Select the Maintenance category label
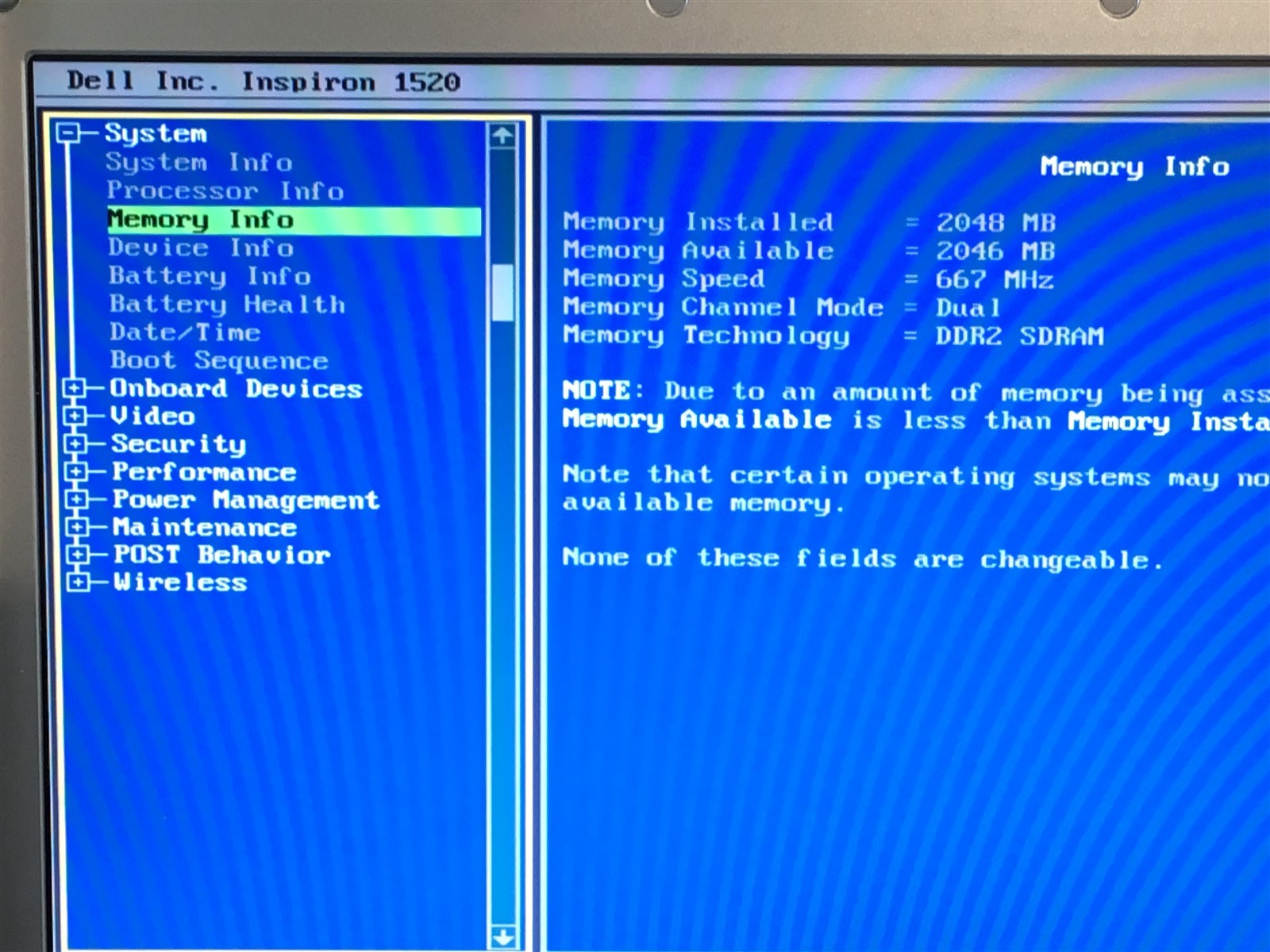The width and height of the screenshot is (1270, 952). [x=205, y=528]
